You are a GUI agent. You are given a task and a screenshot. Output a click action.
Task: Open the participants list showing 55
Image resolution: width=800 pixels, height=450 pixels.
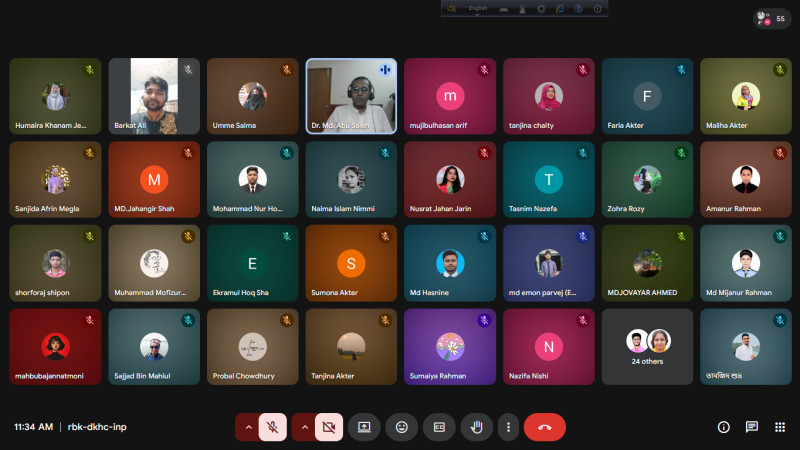[x=771, y=18]
